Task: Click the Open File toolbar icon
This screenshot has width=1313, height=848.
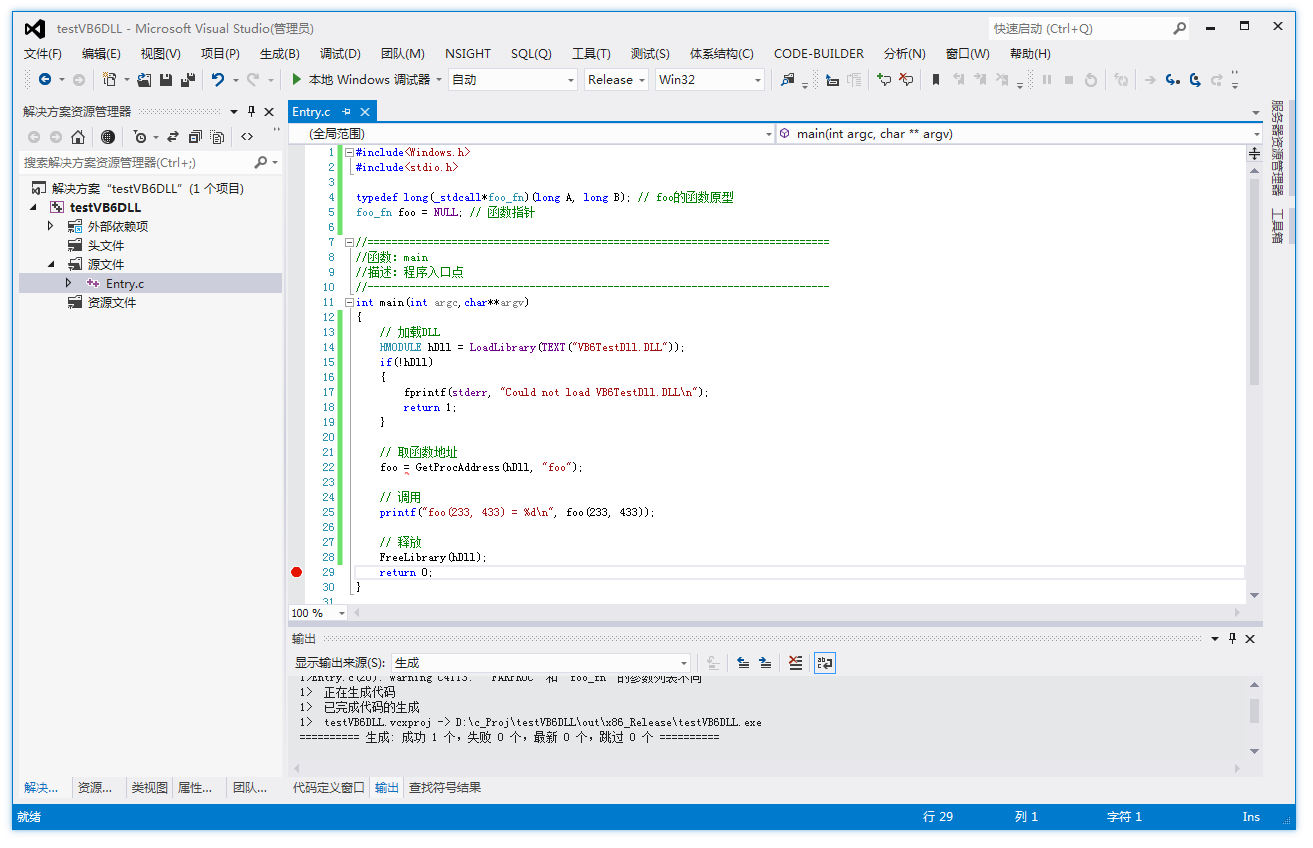Action: pos(144,79)
